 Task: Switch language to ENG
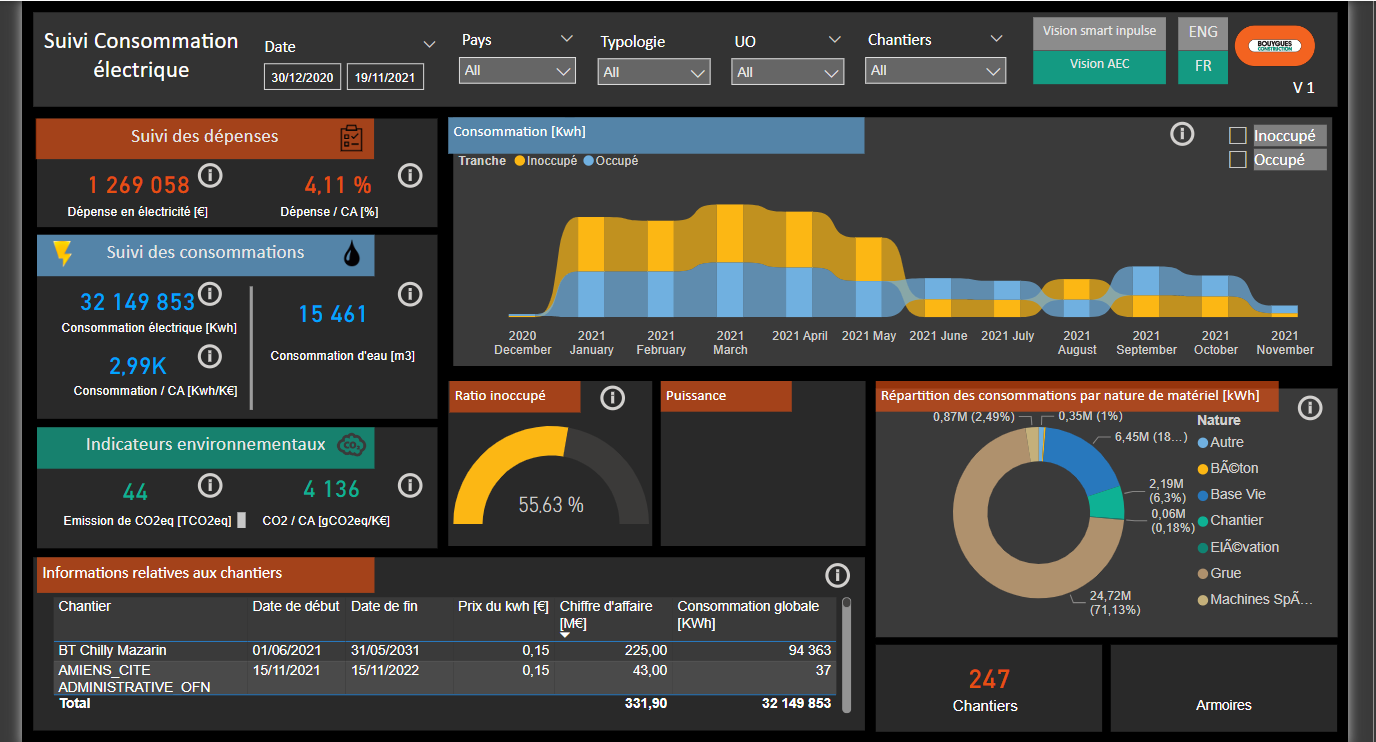pyautogui.click(x=1202, y=32)
